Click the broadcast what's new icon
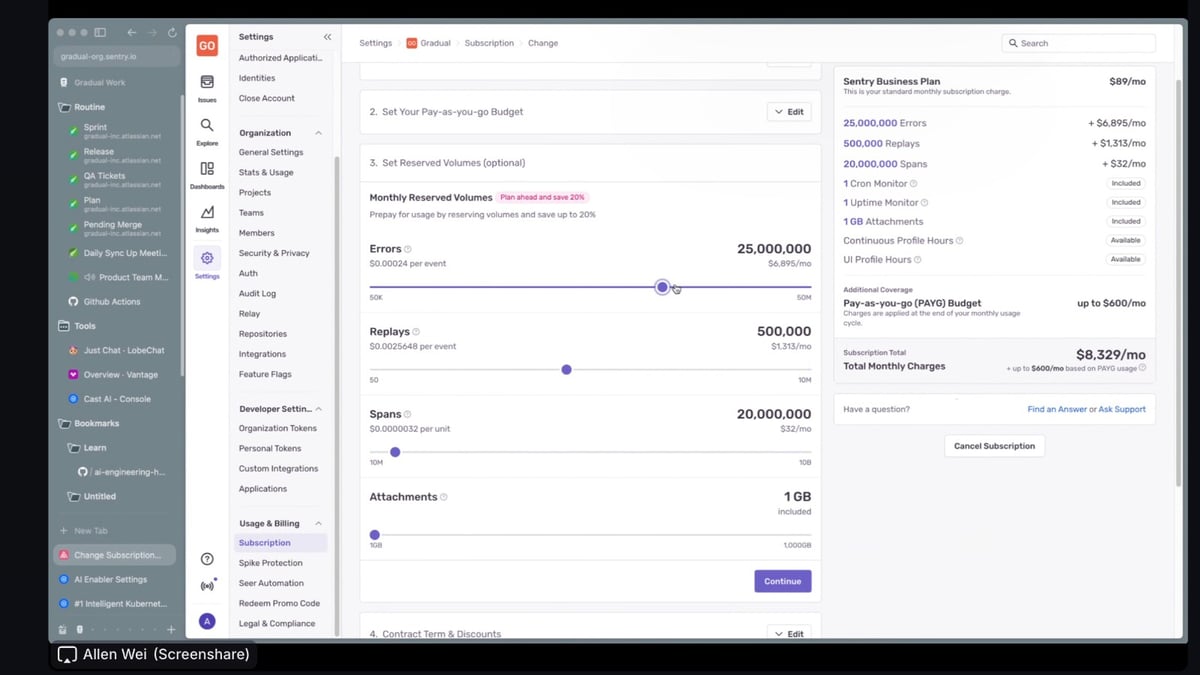Viewport: 1200px width, 675px height. 207,586
